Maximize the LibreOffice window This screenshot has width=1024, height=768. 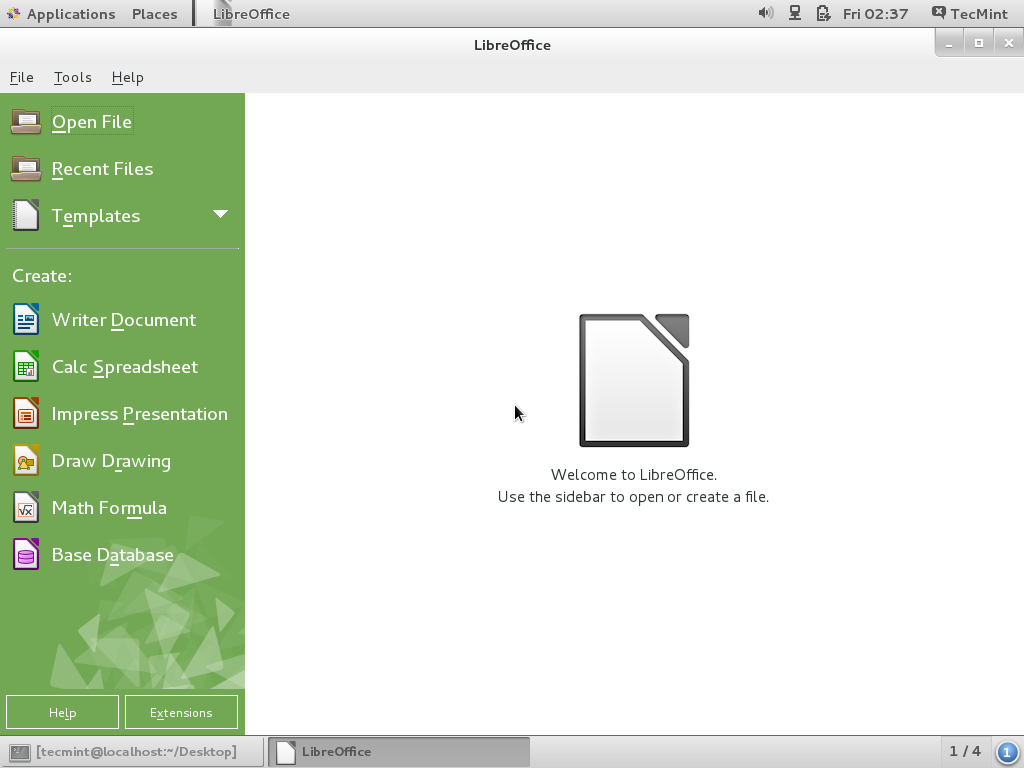click(979, 44)
